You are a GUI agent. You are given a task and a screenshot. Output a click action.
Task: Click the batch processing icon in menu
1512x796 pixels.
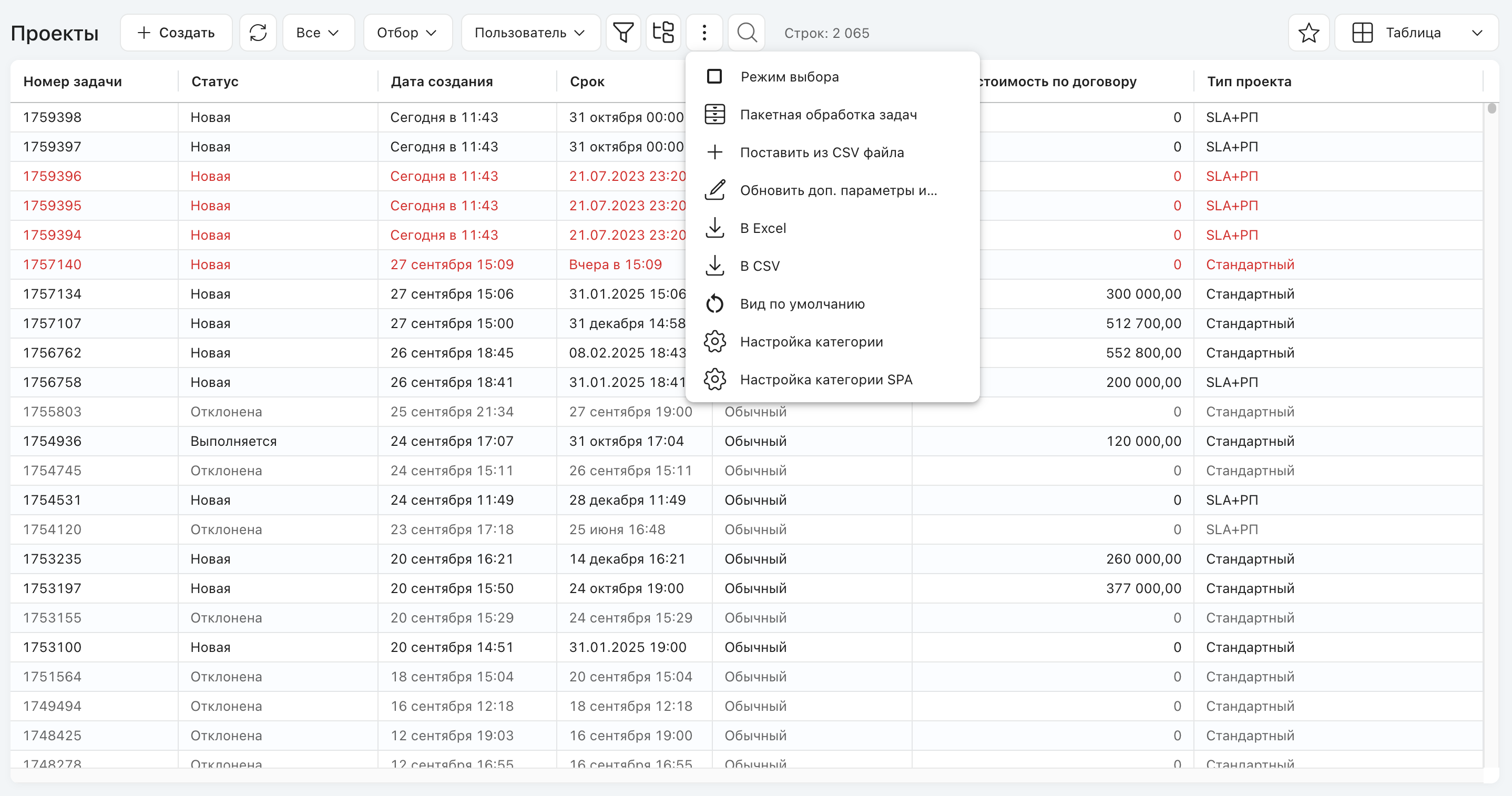click(x=715, y=115)
